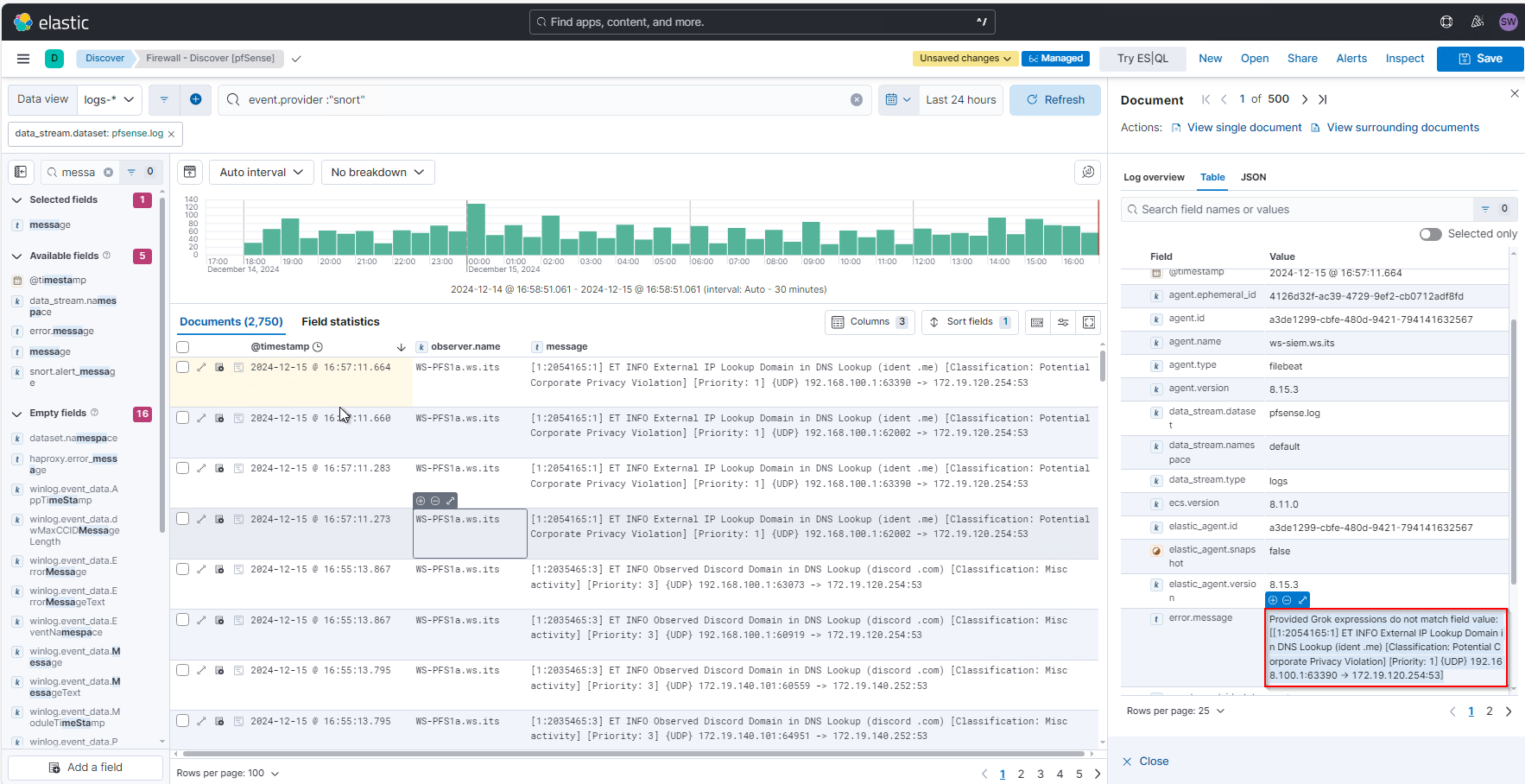This screenshot has width=1525, height=784.
Task: Jump to the last document in flyout
Action: (x=1322, y=99)
